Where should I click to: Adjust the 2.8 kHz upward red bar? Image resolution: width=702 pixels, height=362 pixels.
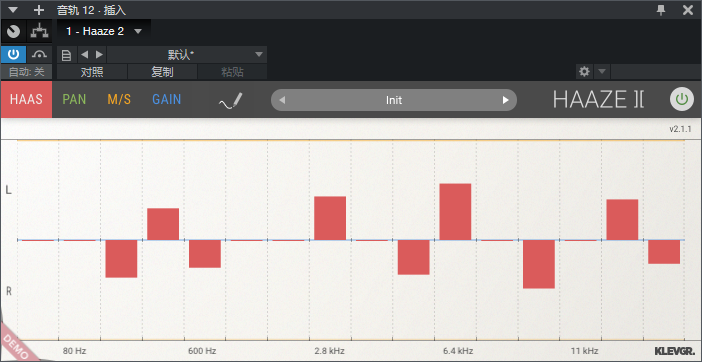[x=330, y=218]
